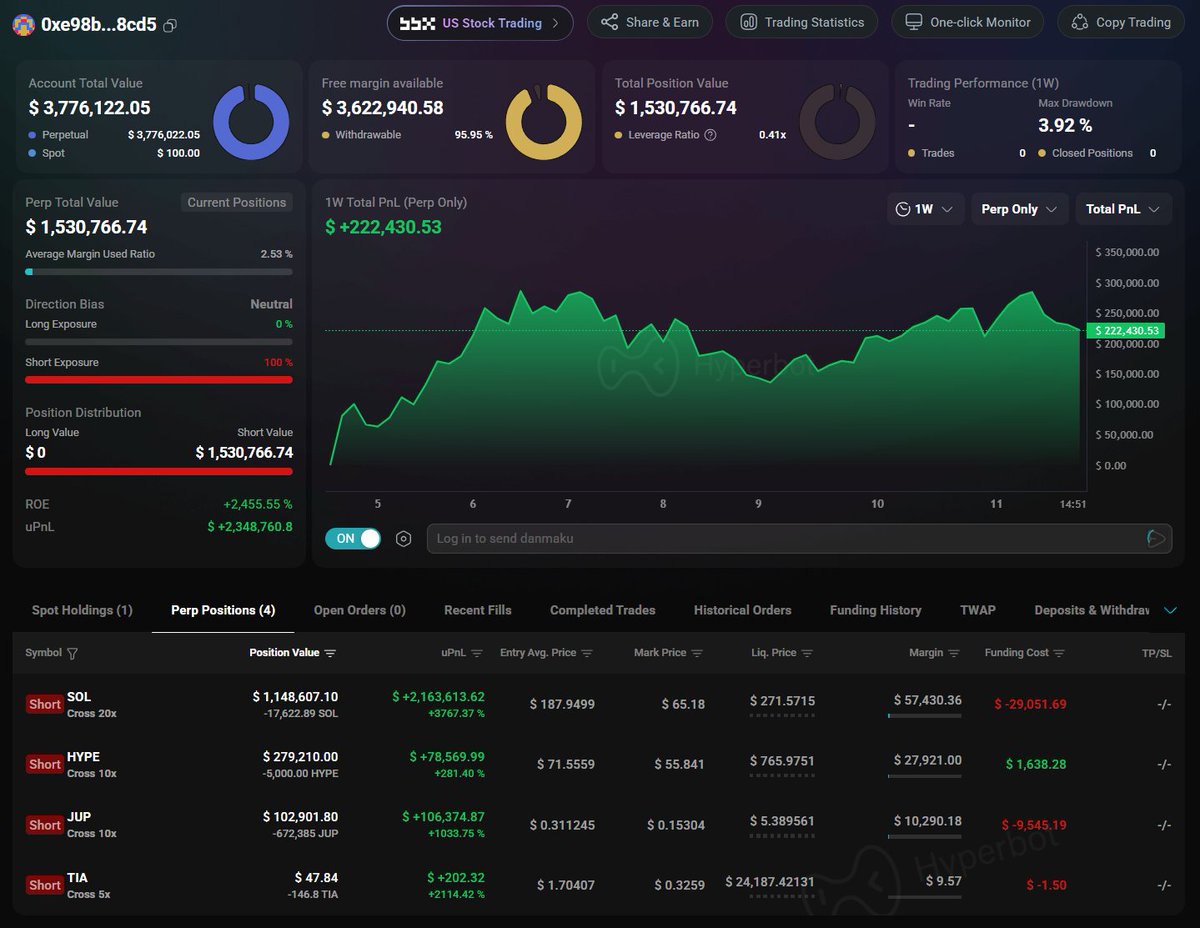Sort by Liq. Price column

[x=807, y=653]
